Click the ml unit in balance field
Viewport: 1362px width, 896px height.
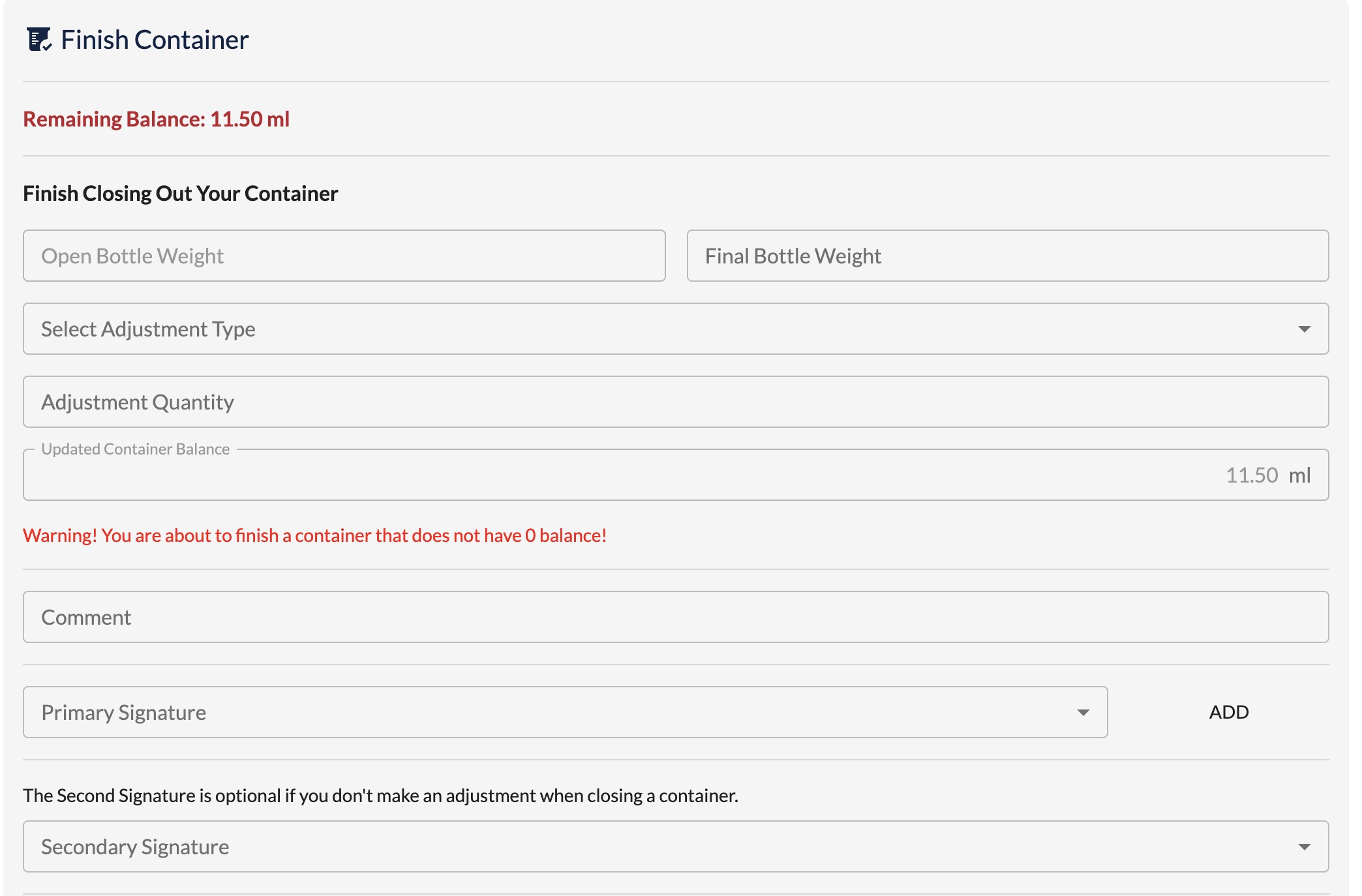1299,475
